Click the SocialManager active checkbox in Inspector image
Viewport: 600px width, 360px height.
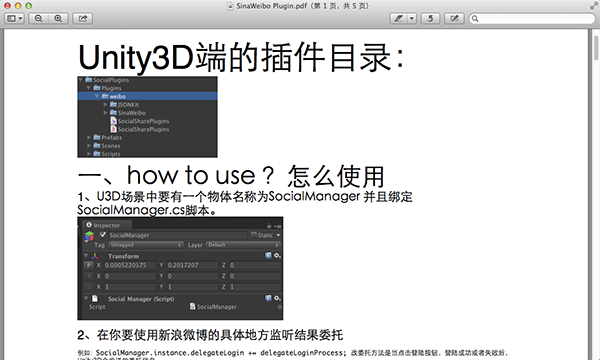103,235
